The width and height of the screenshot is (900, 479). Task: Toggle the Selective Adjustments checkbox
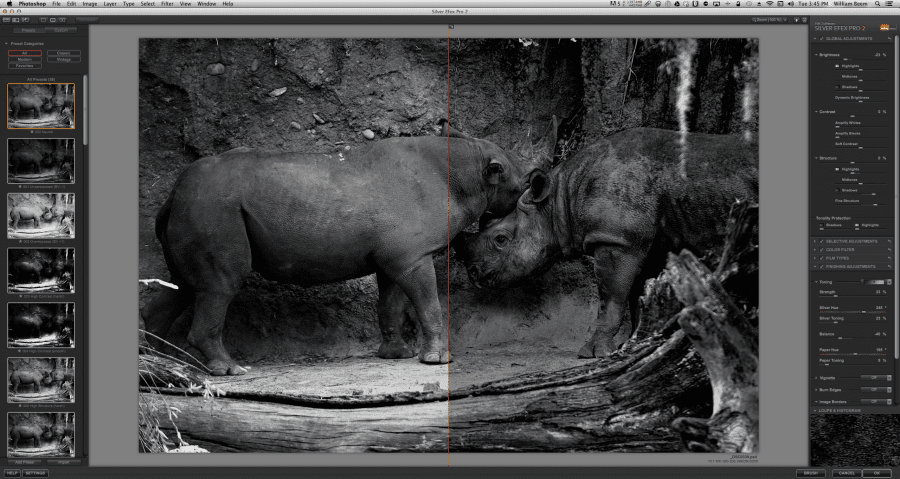pyautogui.click(x=822, y=242)
